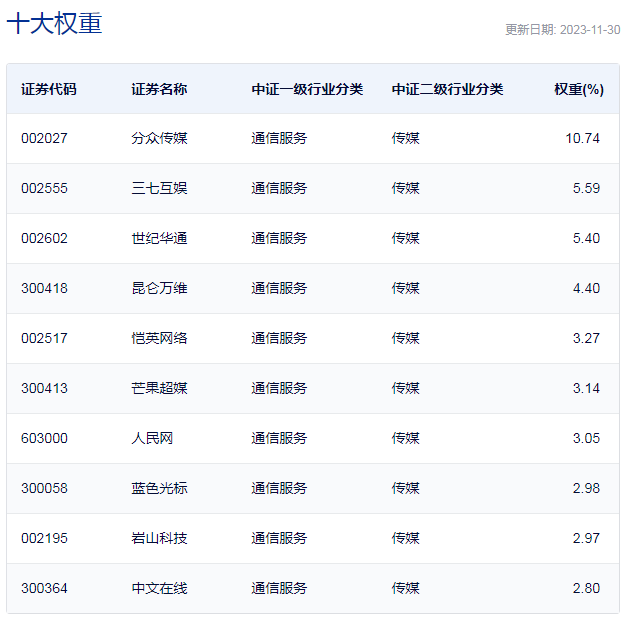Click weight value 2.97

(586, 538)
